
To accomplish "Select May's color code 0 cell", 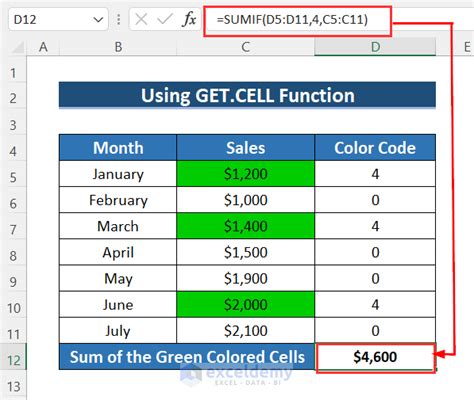I will [375, 278].
